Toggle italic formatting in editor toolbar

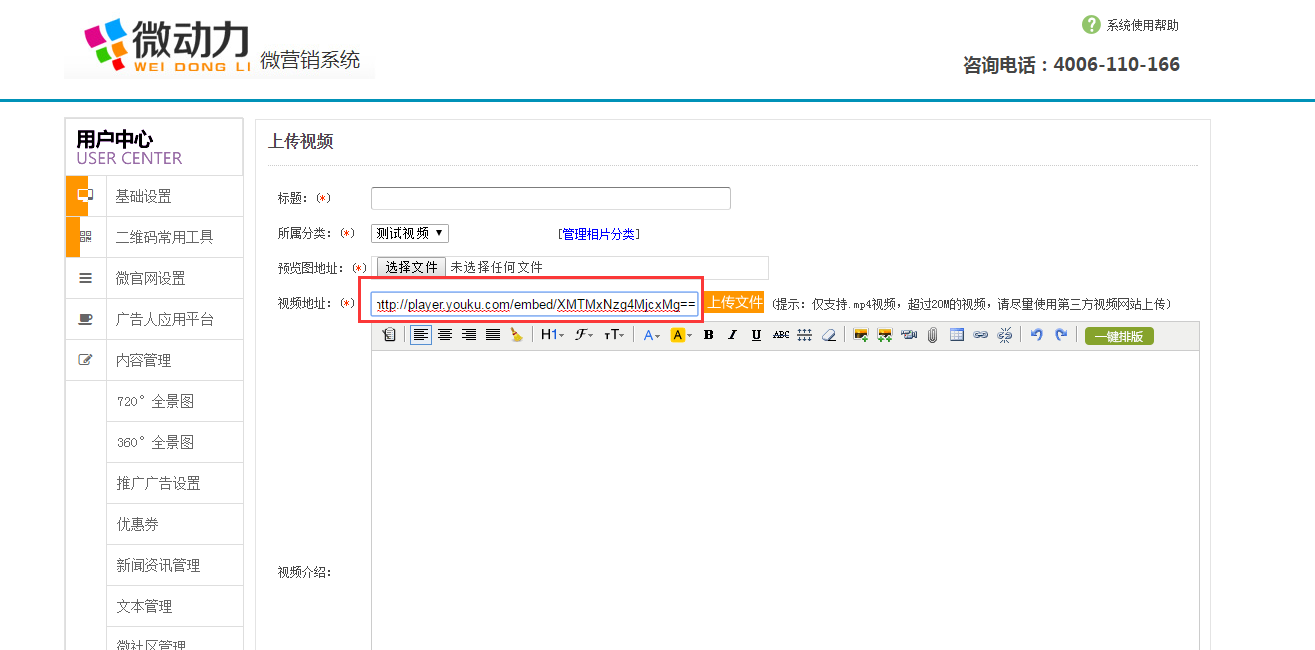coord(732,335)
